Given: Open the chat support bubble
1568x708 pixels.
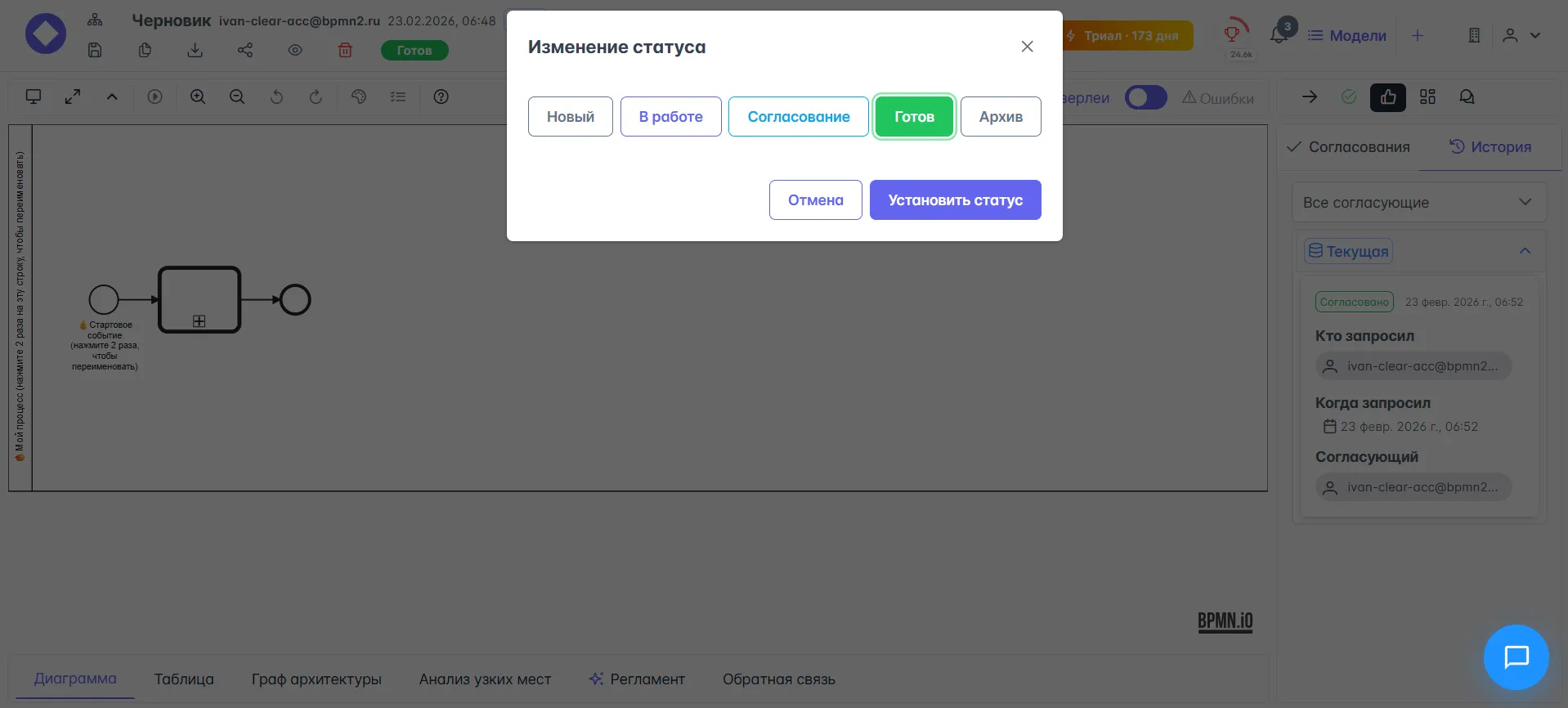Looking at the screenshot, I should (x=1516, y=657).
